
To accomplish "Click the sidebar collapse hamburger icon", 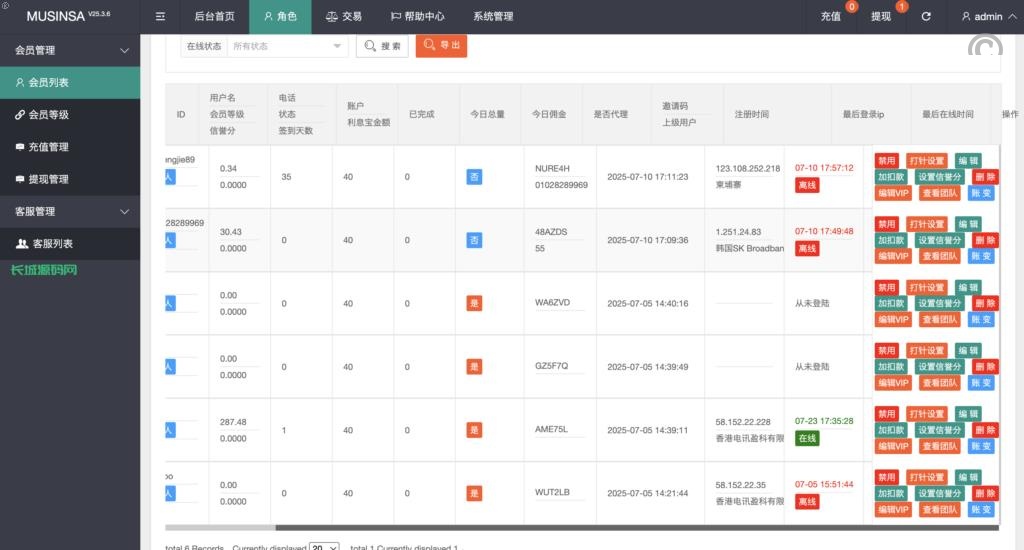I will (x=160, y=17).
